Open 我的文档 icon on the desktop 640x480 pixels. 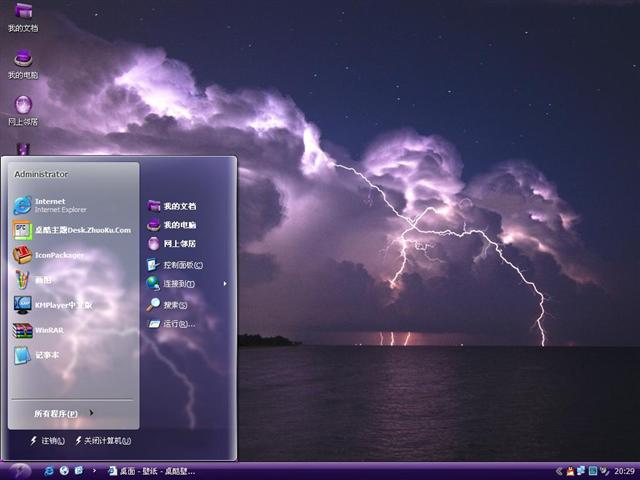pos(23,15)
